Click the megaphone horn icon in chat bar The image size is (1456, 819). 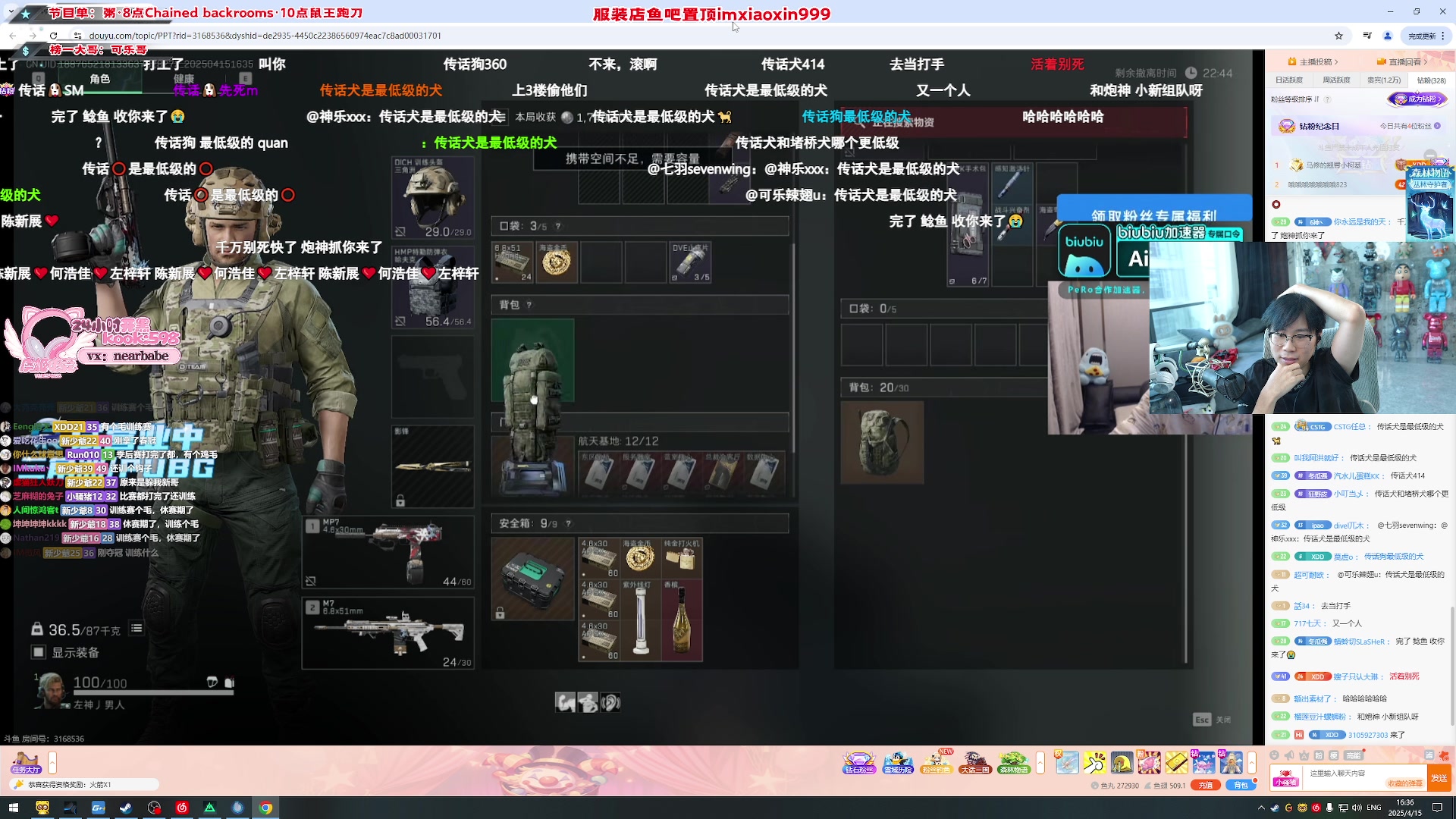[1289, 755]
